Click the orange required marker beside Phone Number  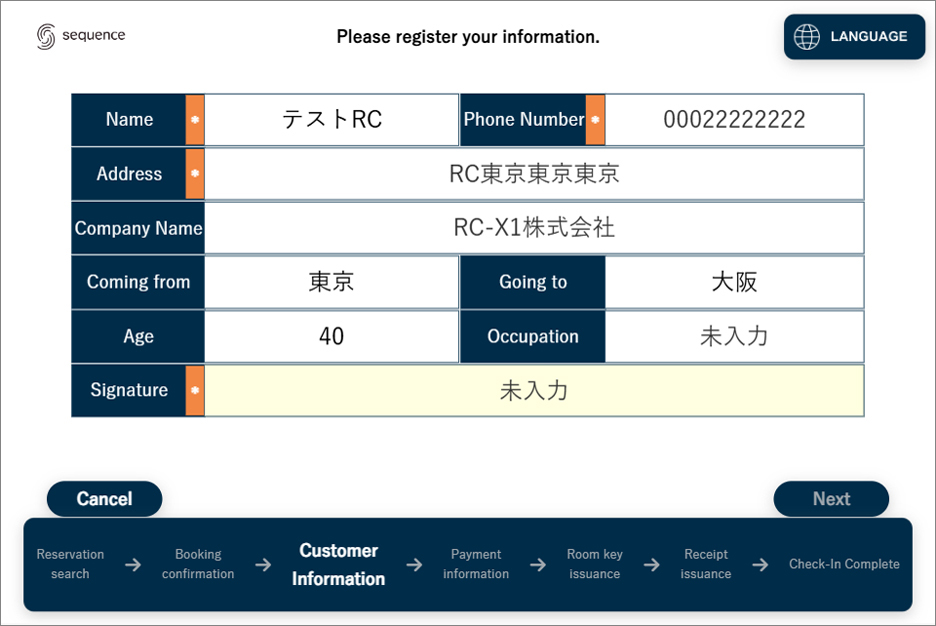pyautogui.click(x=595, y=120)
